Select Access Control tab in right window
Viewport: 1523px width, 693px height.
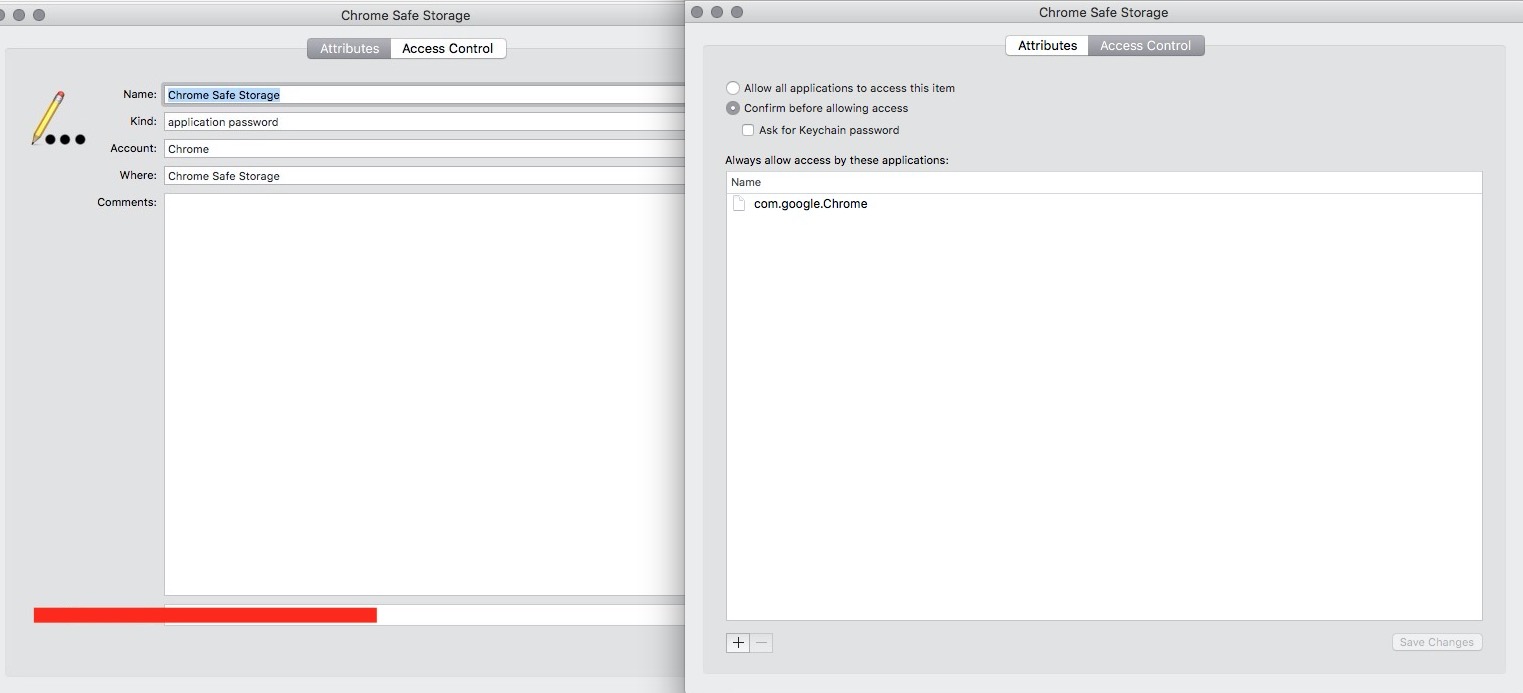click(1146, 45)
